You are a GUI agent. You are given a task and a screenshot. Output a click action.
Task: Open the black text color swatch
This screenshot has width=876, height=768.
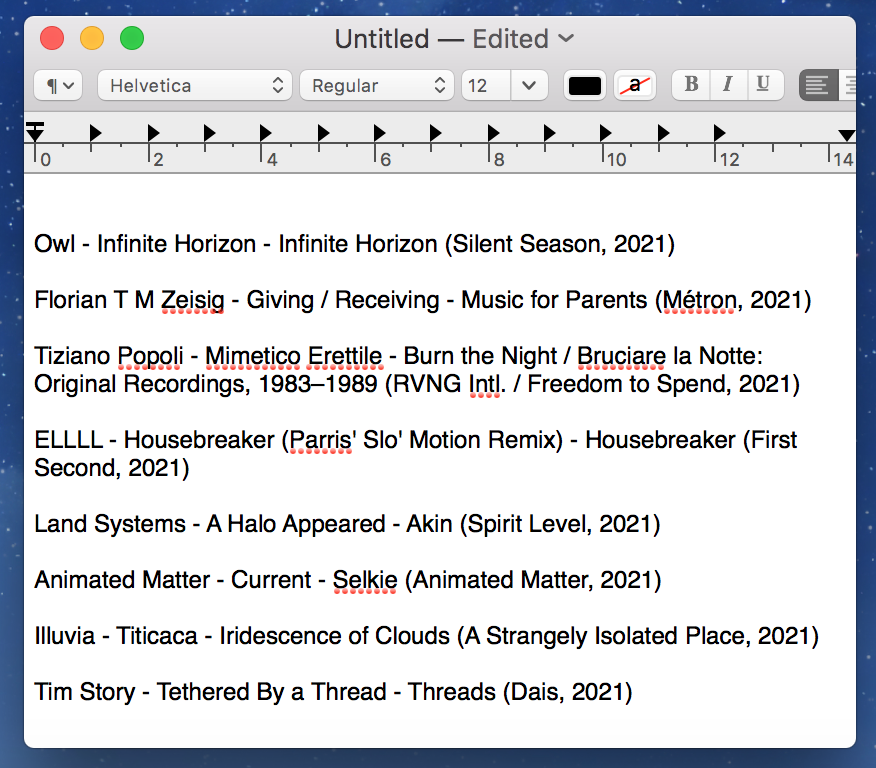[x=584, y=85]
